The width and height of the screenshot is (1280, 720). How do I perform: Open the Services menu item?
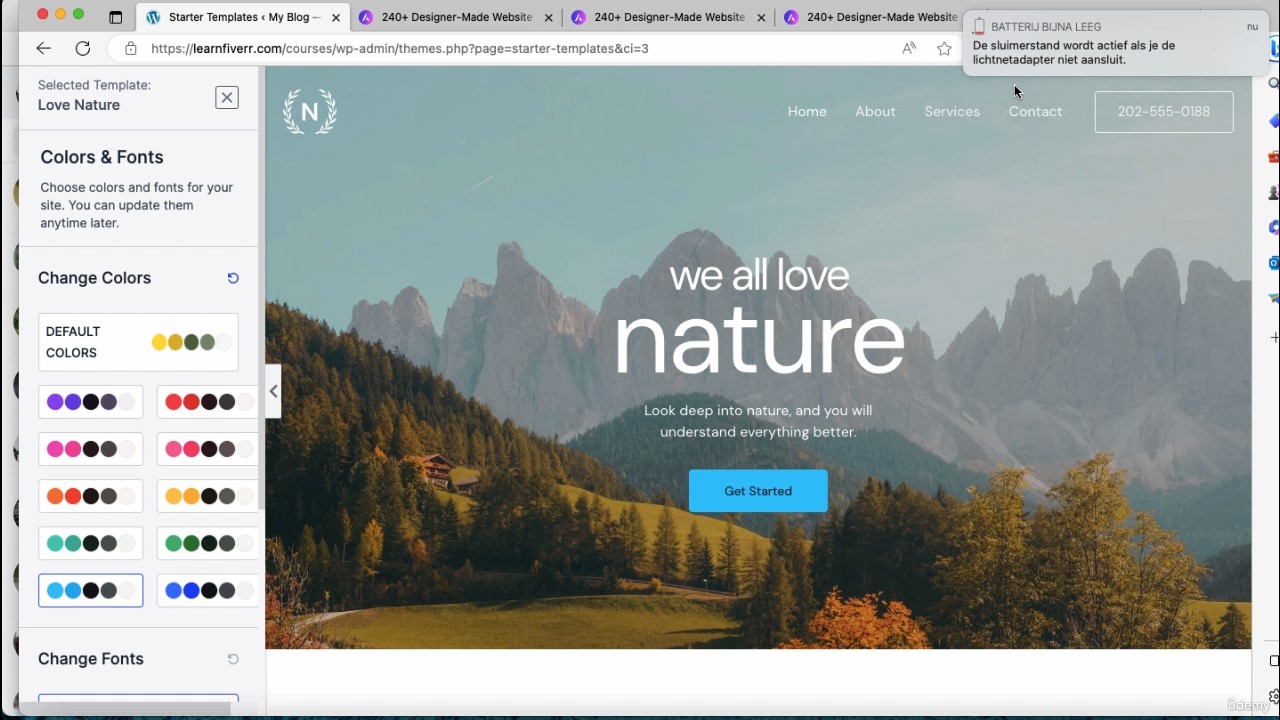(952, 112)
